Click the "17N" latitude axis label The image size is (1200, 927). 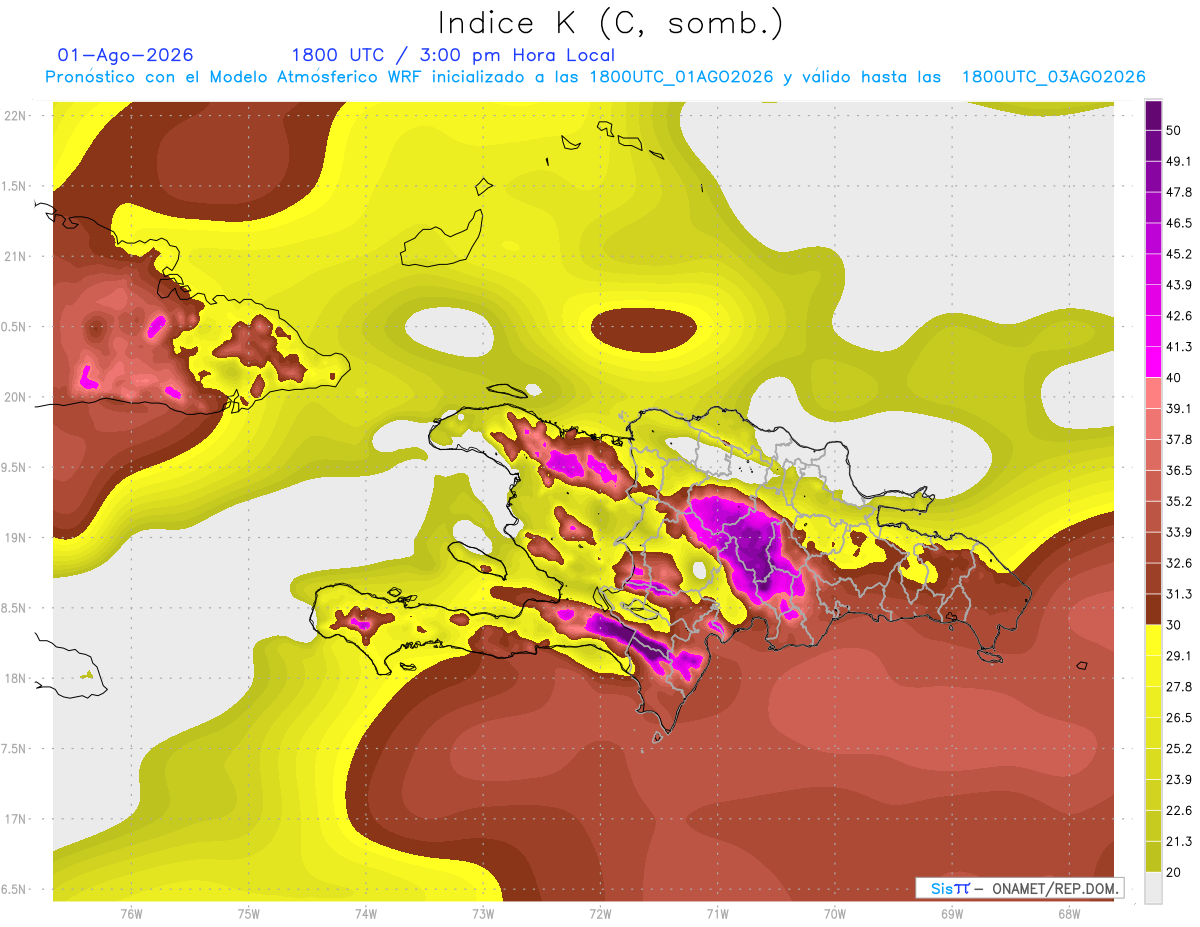[15, 820]
